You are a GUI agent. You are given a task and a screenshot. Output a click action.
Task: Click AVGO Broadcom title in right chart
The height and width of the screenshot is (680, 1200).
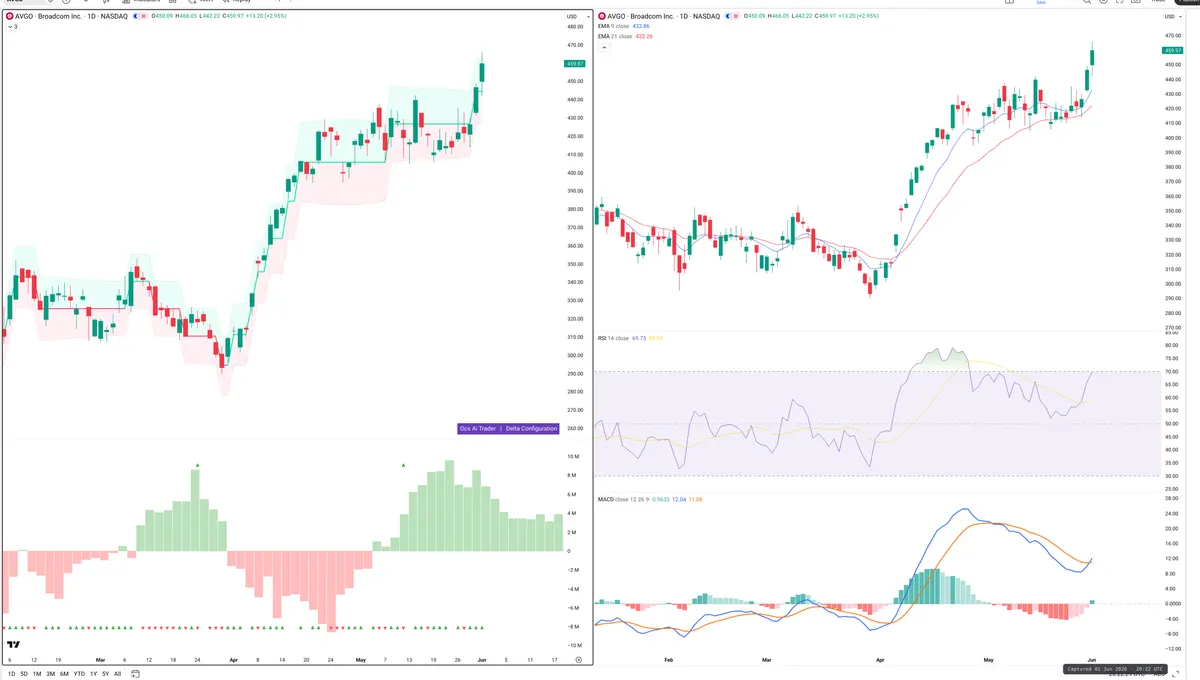[664, 16]
